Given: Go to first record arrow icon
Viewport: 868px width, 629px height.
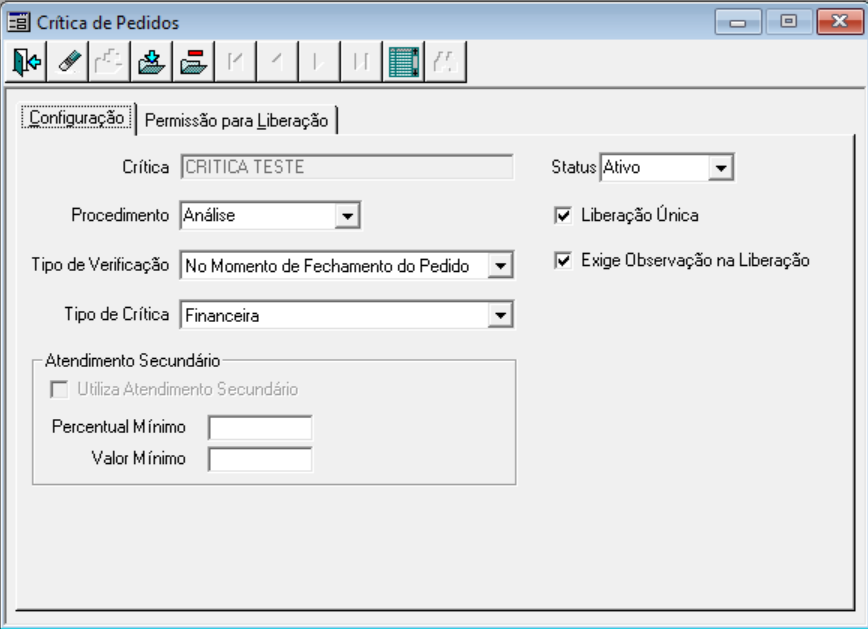Looking at the screenshot, I should coord(236,61).
